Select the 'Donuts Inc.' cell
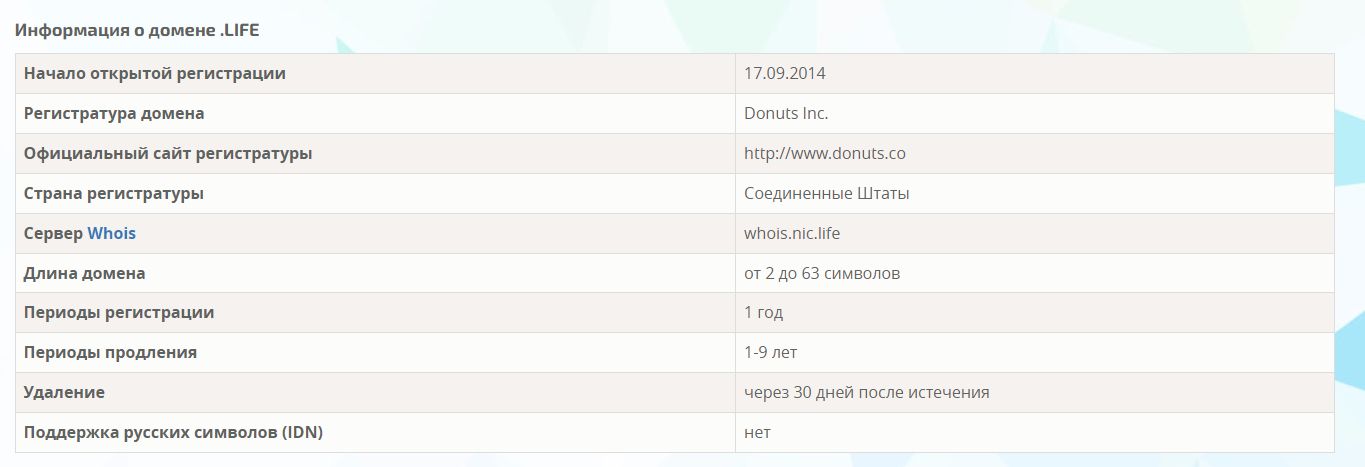 [x=786, y=113]
